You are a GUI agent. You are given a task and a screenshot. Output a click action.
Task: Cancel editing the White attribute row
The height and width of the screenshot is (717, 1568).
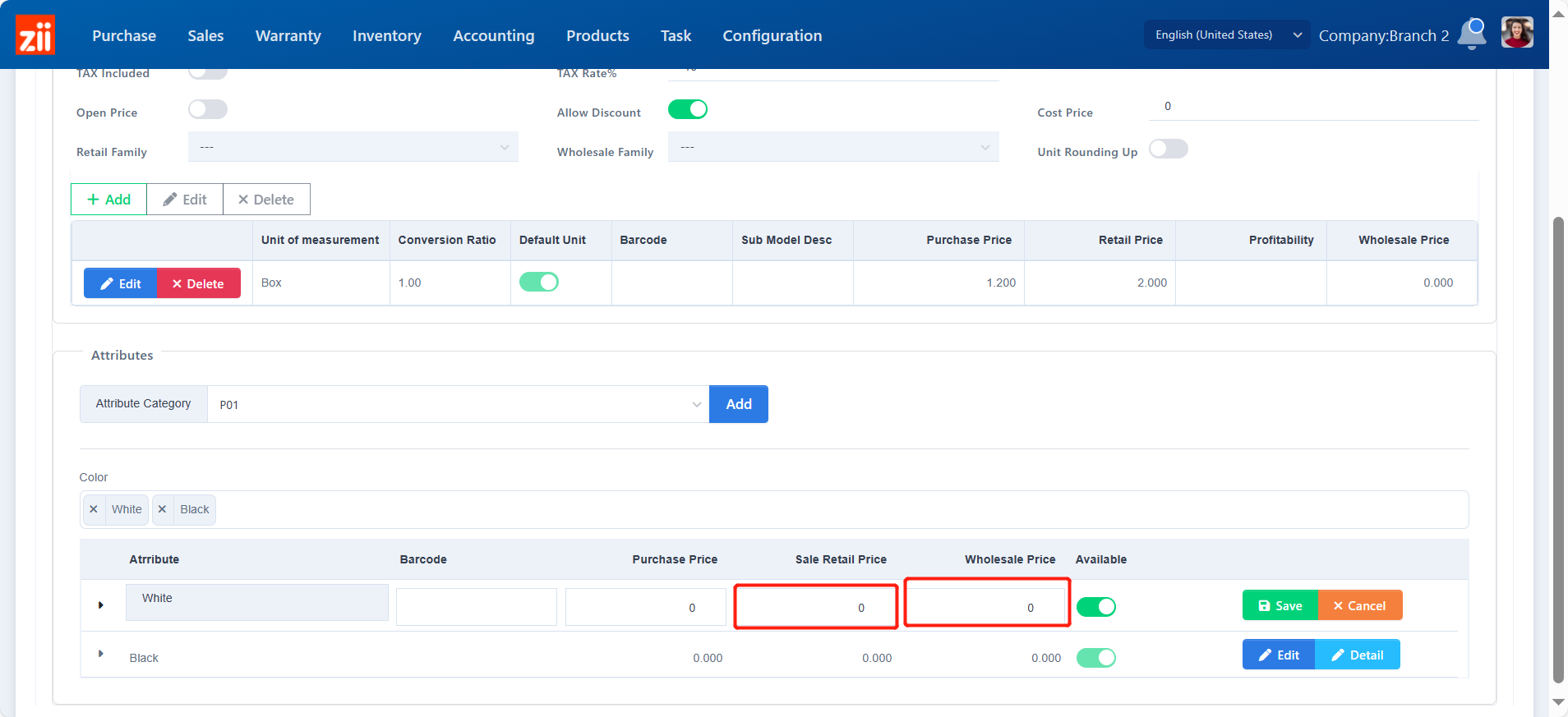pyautogui.click(x=1359, y=605)
